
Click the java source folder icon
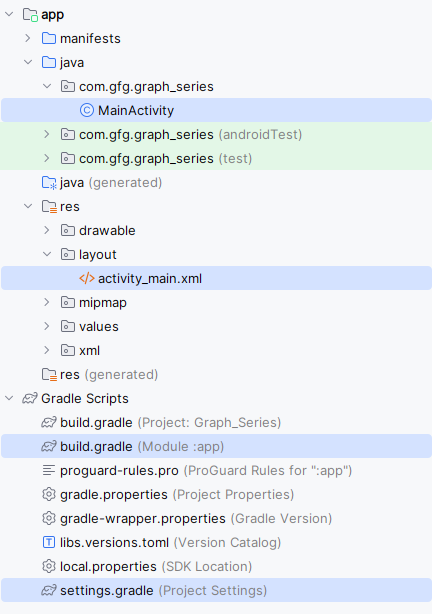[49, 62]
